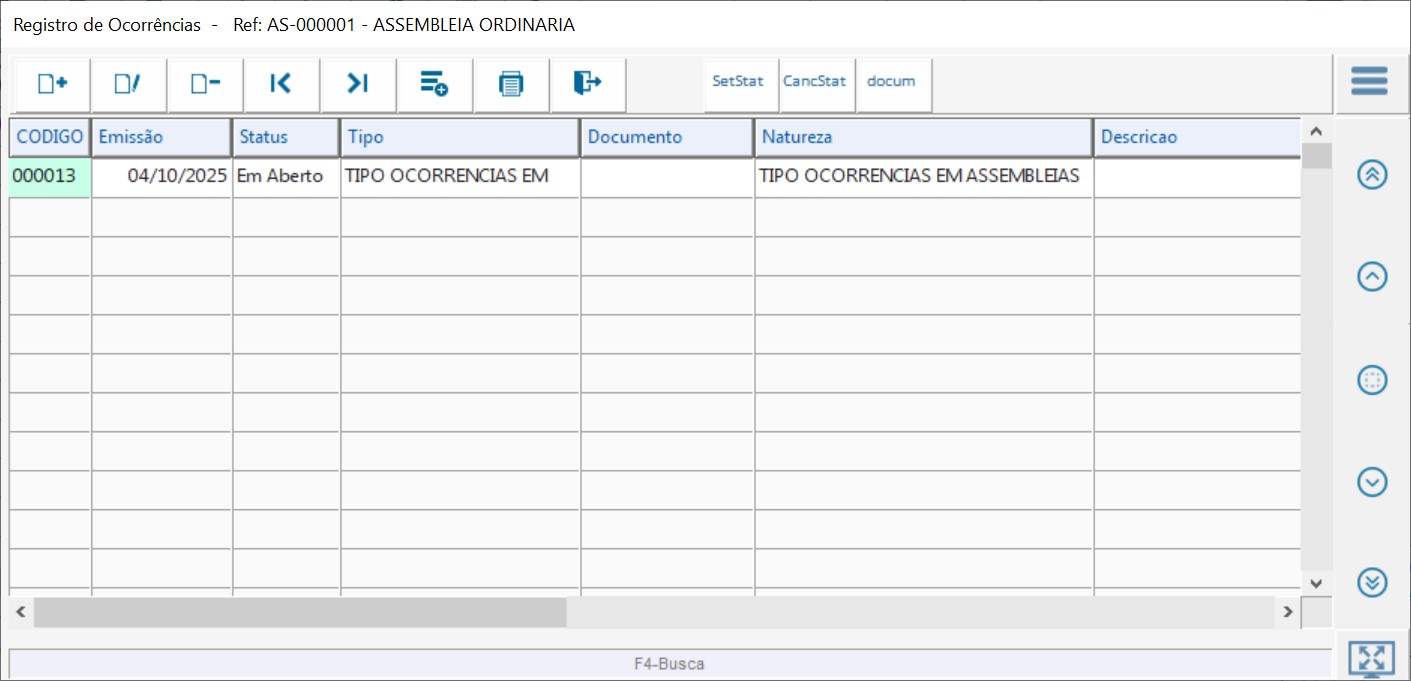
Task: Click the delete record icon with minus
Action: pyautogui.click(x=205, y=84)
